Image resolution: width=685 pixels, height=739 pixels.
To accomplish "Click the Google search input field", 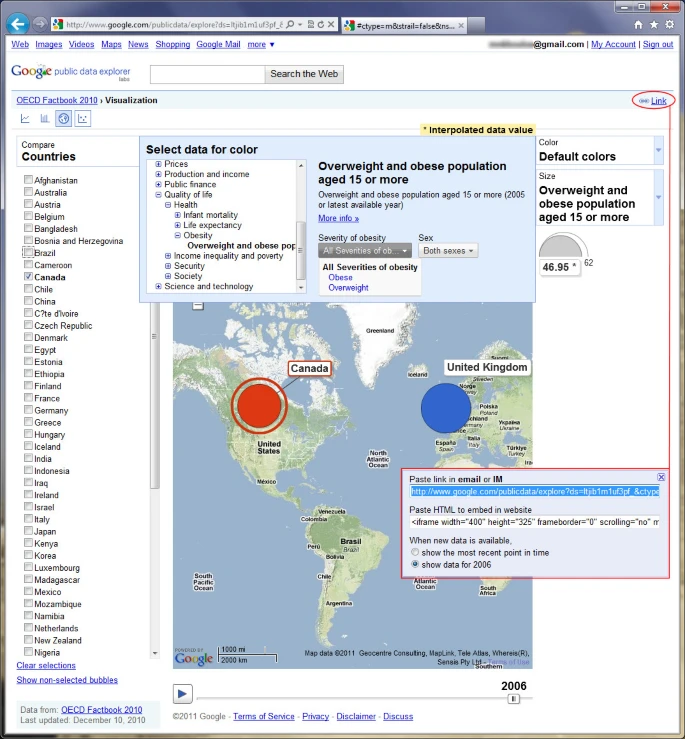I will (x=207, y=74).
